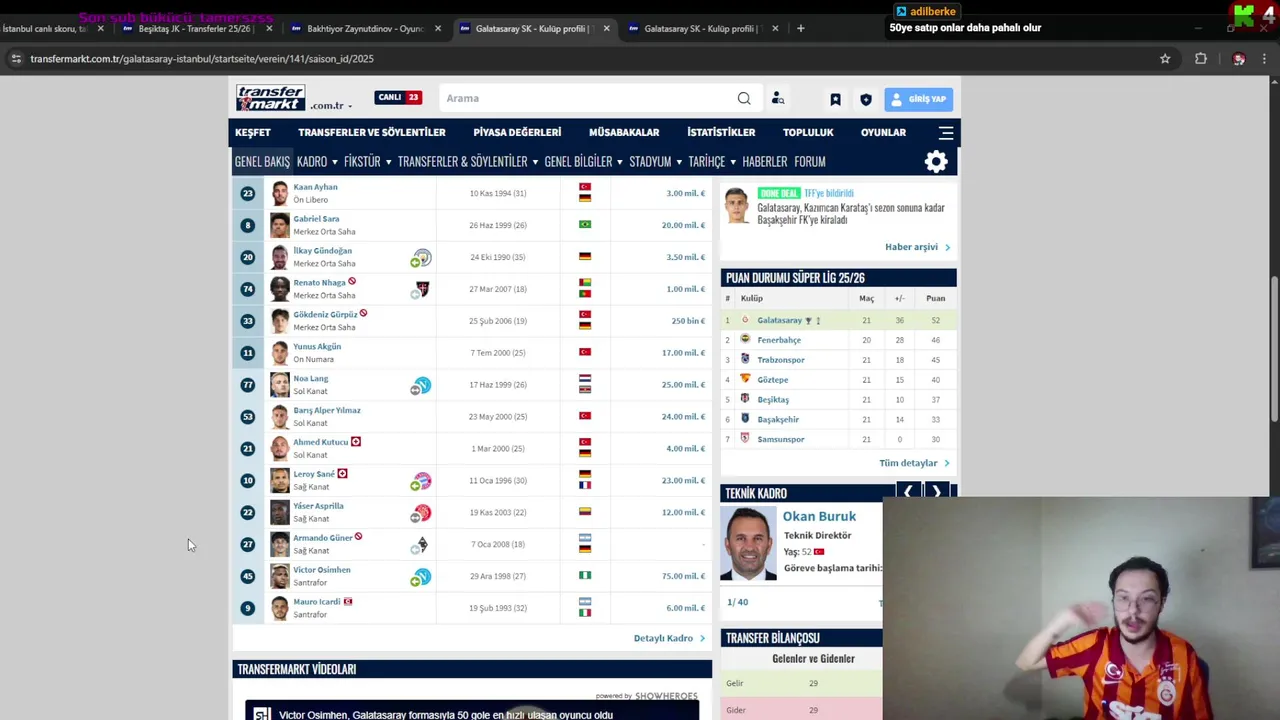1280x720 pixels.
Task: Expand the KADRO dropdown
Action: click(316, 161)
